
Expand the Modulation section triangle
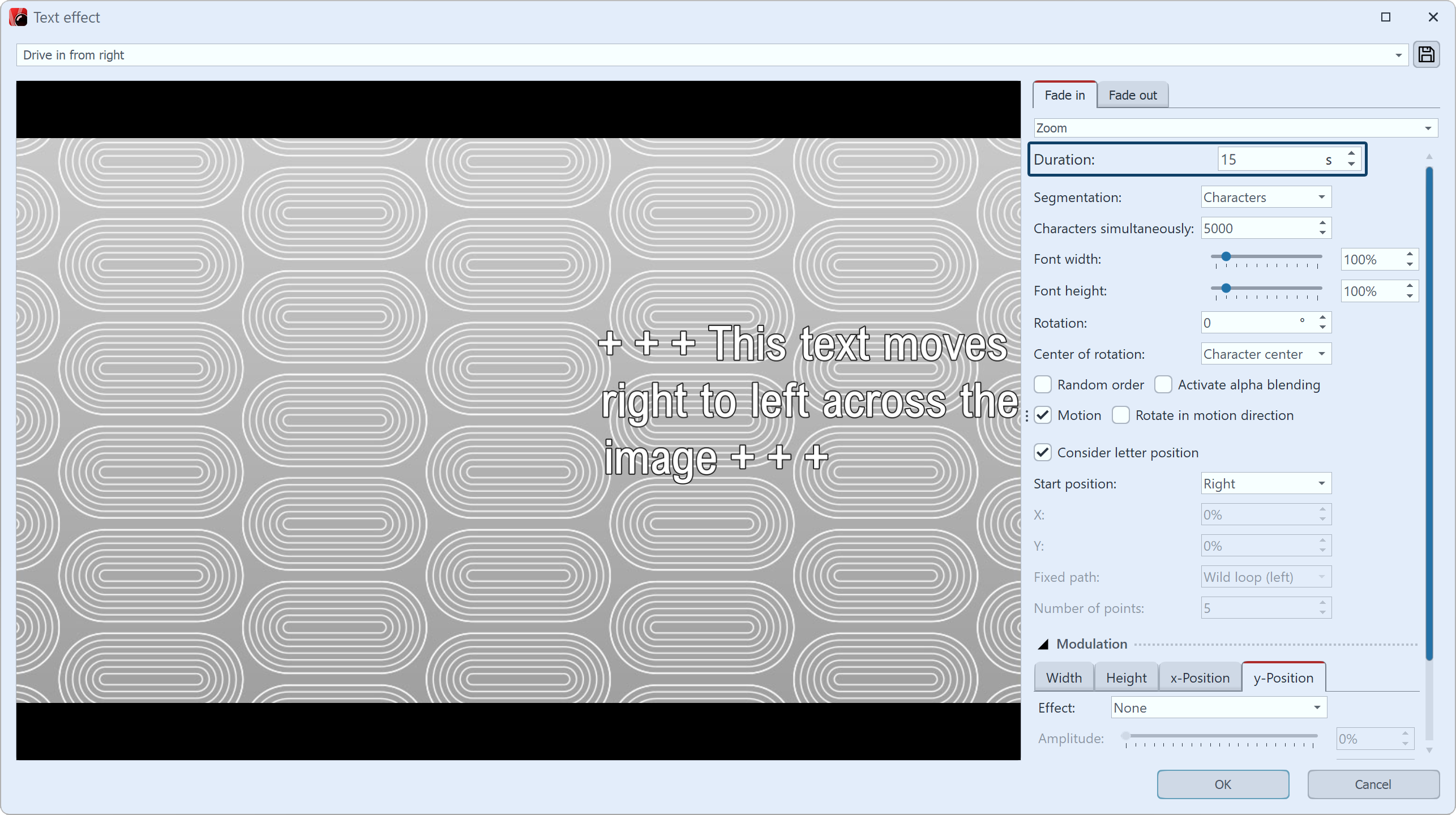click(x=1044, y=643)
